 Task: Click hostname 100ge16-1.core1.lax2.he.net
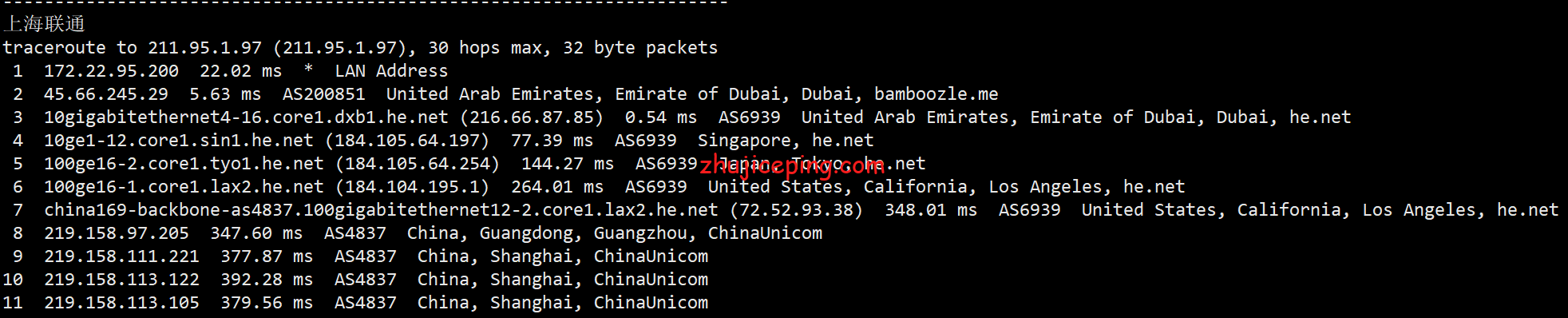184,187
